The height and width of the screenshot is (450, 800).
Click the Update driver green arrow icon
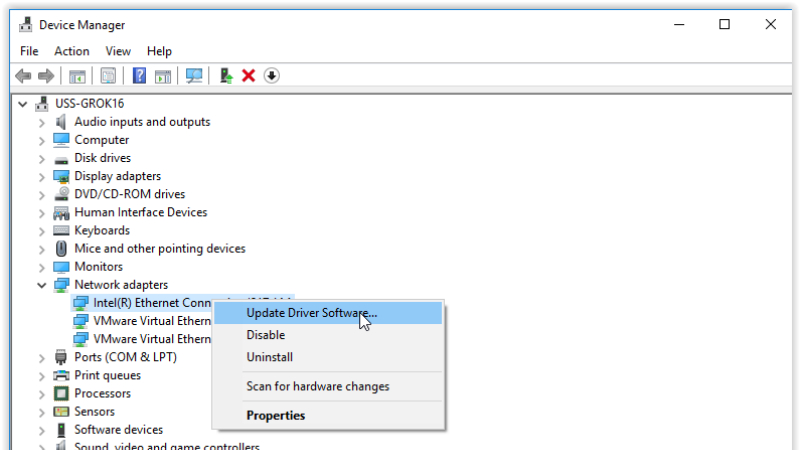click(x=226, y=76)
